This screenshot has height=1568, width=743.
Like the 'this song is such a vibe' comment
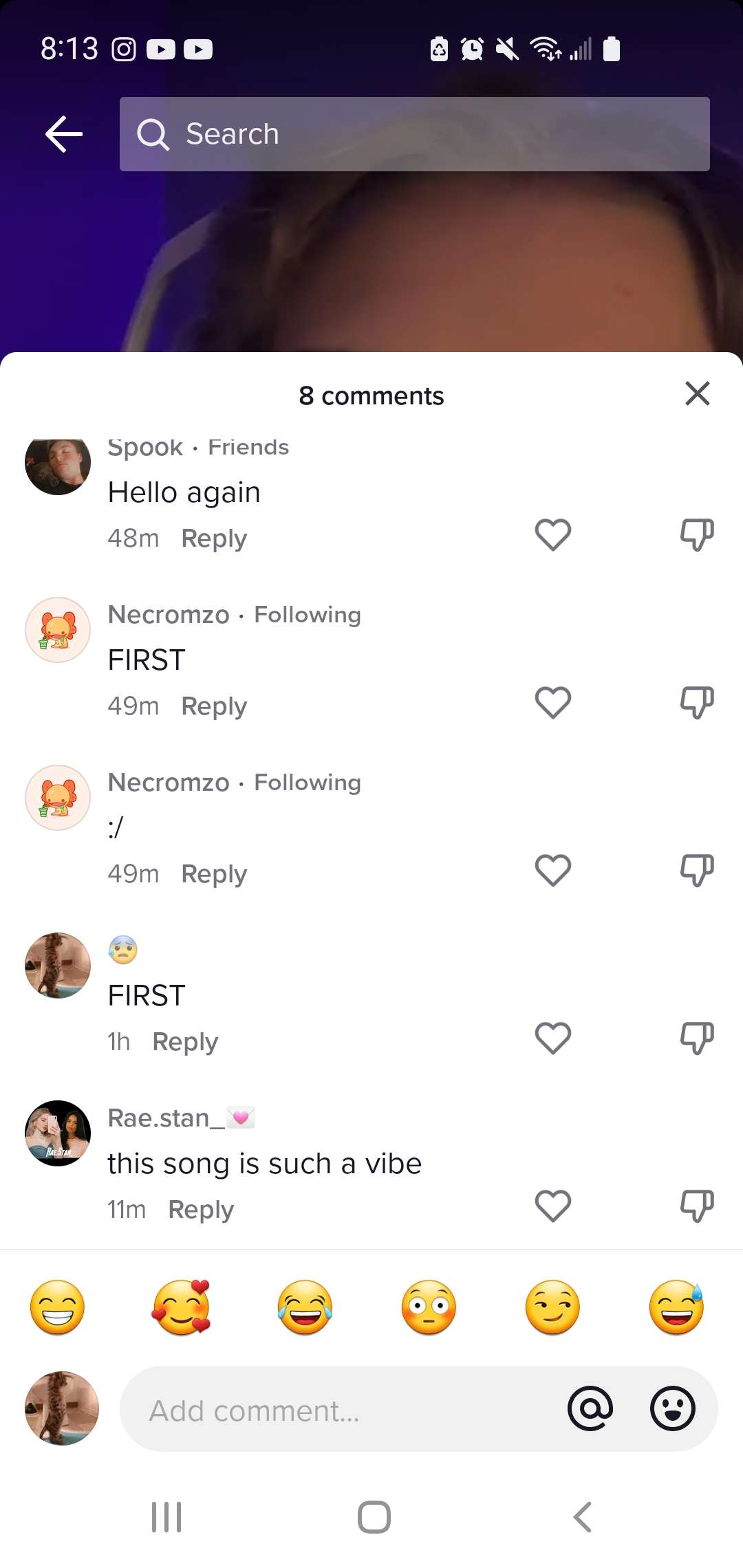(x=553, y=1206)
